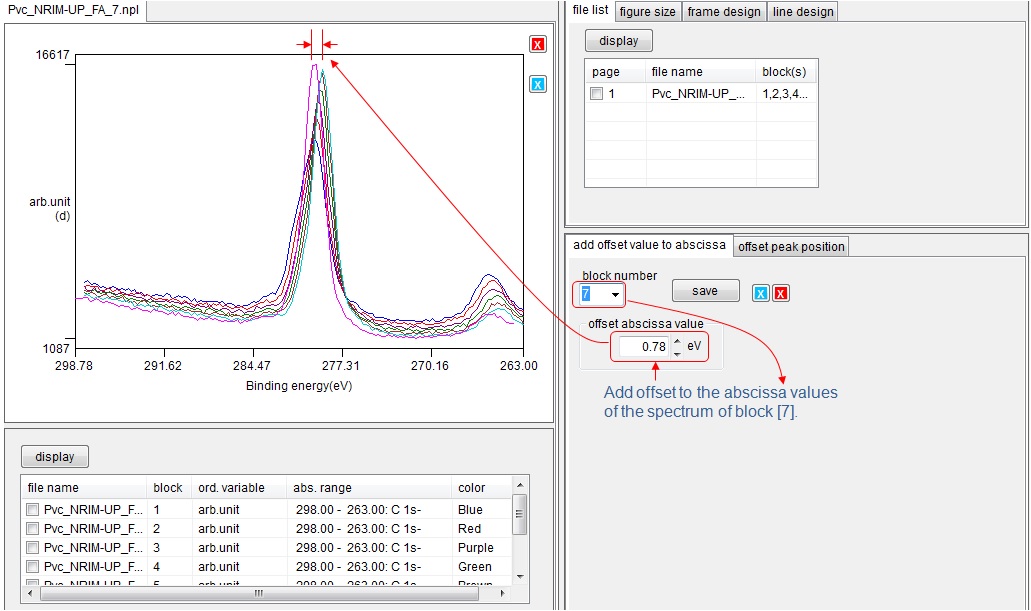Open the figure size tab
This screenshot has height=611, width=1031.
point(648,12)
